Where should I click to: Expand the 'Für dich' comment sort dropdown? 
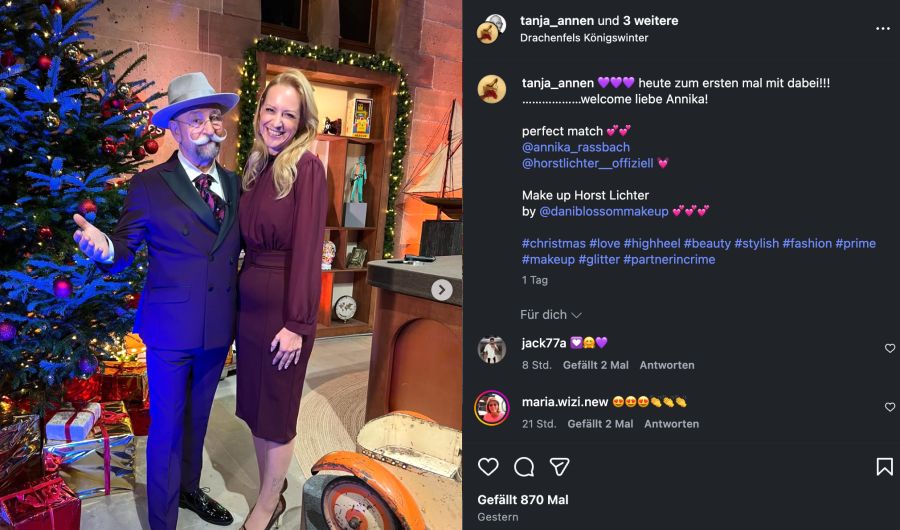pyautogui.click(x=551, y=315)
